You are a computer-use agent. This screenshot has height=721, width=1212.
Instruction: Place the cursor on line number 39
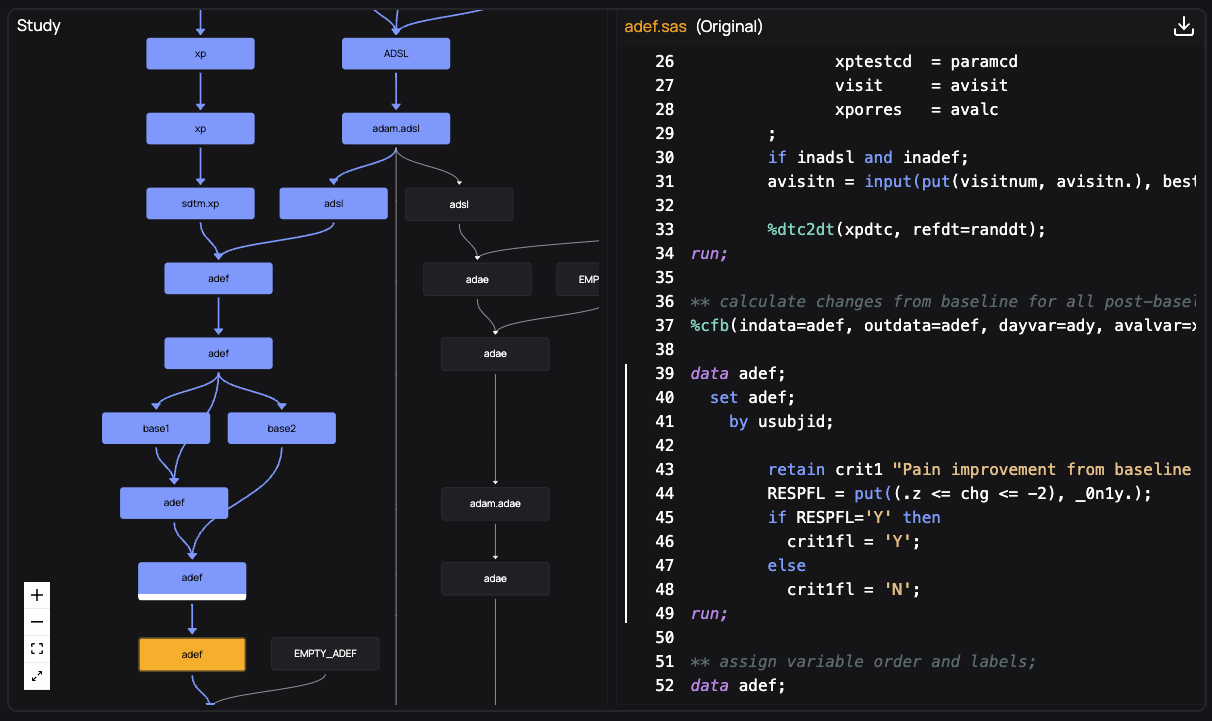[664, 374]
